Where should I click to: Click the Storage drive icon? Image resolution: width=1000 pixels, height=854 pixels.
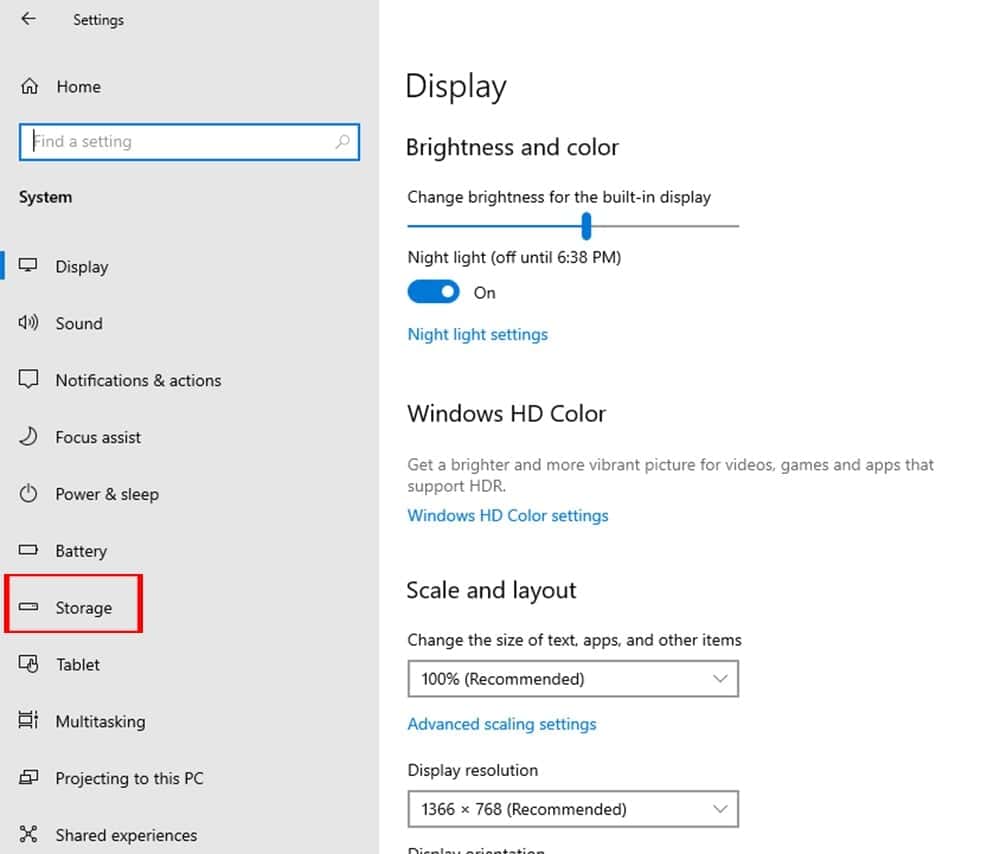(x=29, y=607)
